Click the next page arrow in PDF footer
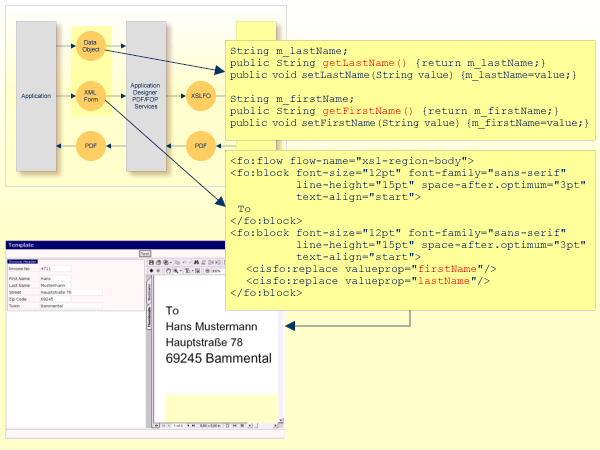600x450 pixels. (x=187, y=426)
